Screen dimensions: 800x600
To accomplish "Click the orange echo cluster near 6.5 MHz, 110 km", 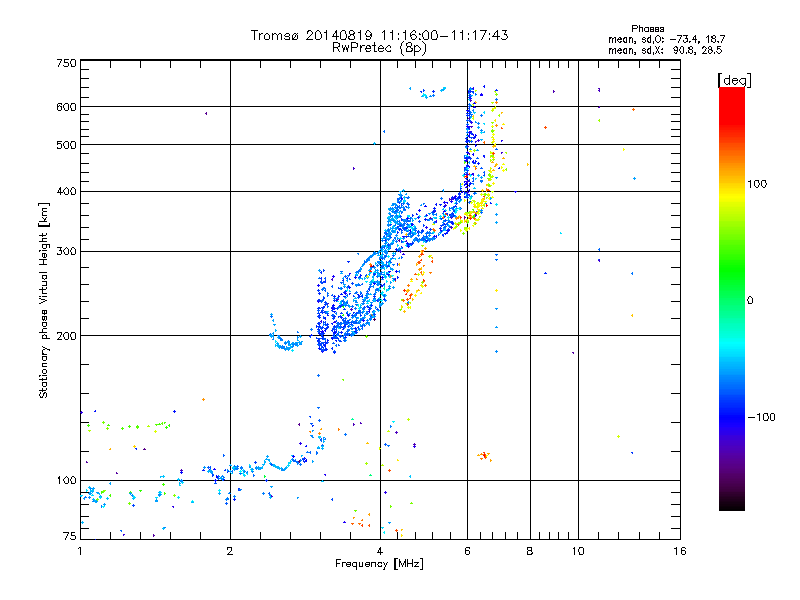I will [484, 456].
